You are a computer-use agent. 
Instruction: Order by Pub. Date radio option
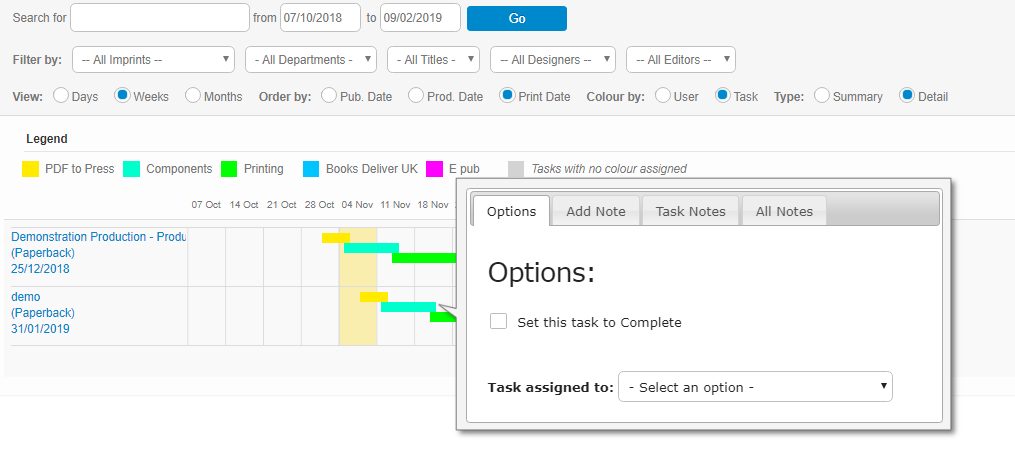click(x=329, y=96)
